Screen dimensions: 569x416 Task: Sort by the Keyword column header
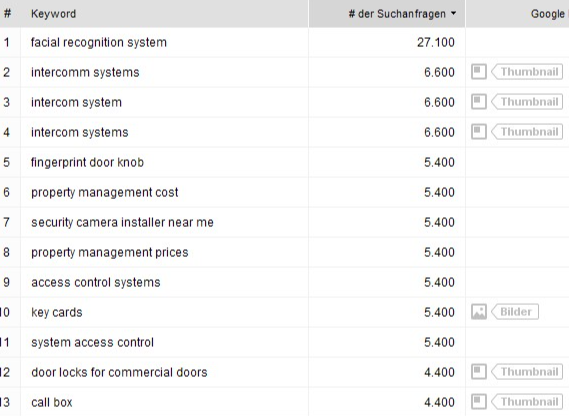click(53, 14)
